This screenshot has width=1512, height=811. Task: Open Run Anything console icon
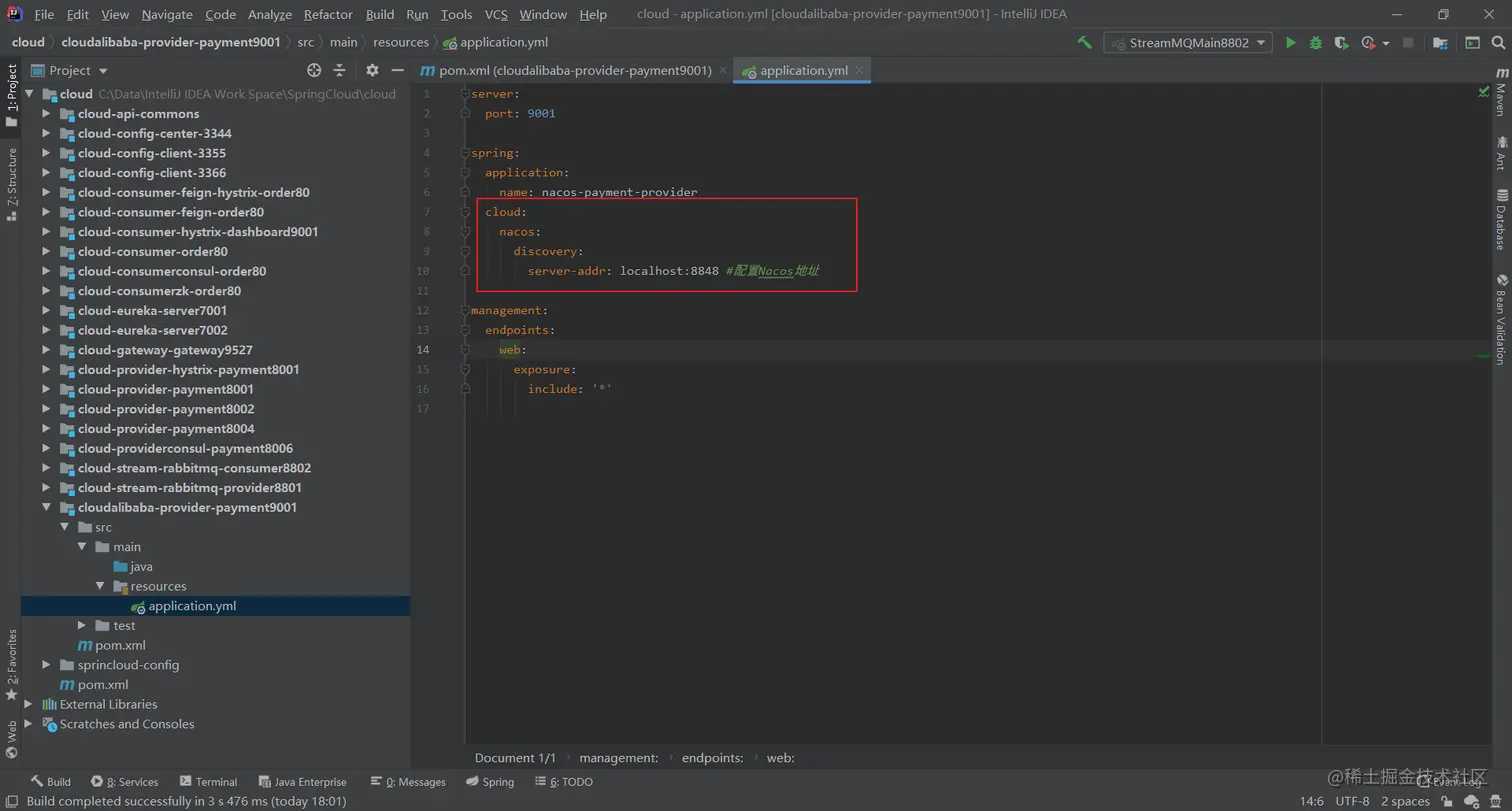pos(1472,43)
